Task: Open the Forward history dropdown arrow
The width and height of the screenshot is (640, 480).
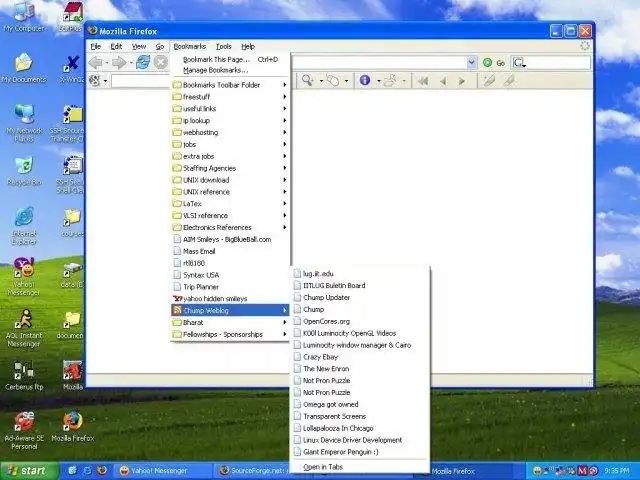Action: (x=131, y=63)
